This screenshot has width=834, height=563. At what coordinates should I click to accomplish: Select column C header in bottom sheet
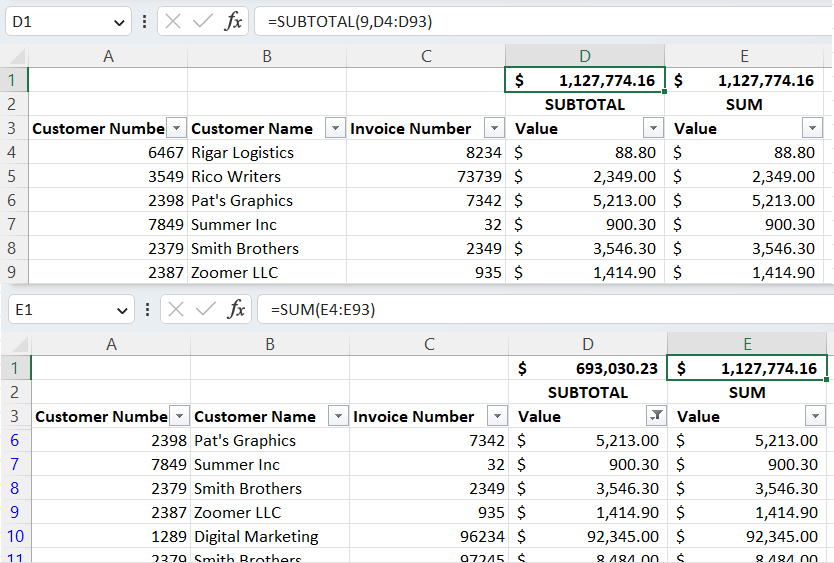coord(429,344)
